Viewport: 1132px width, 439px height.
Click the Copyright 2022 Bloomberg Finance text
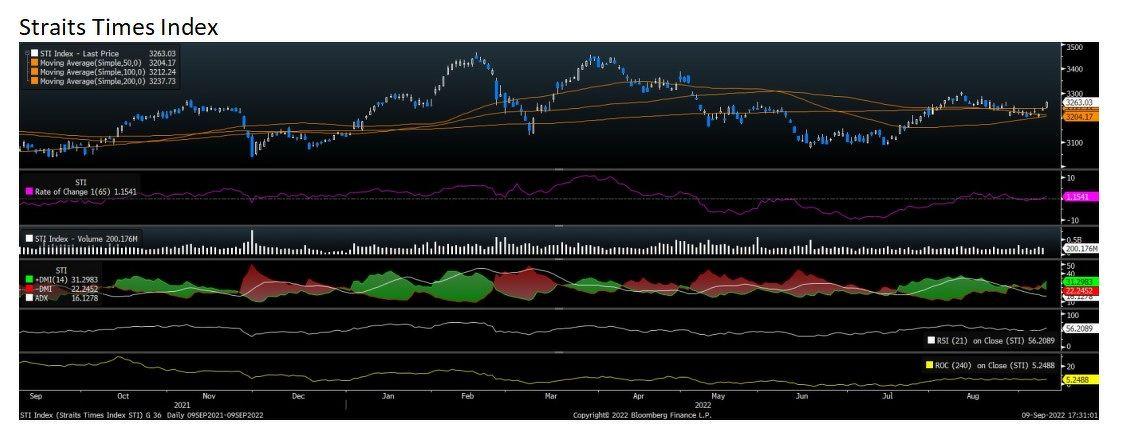tap(641, 414)
